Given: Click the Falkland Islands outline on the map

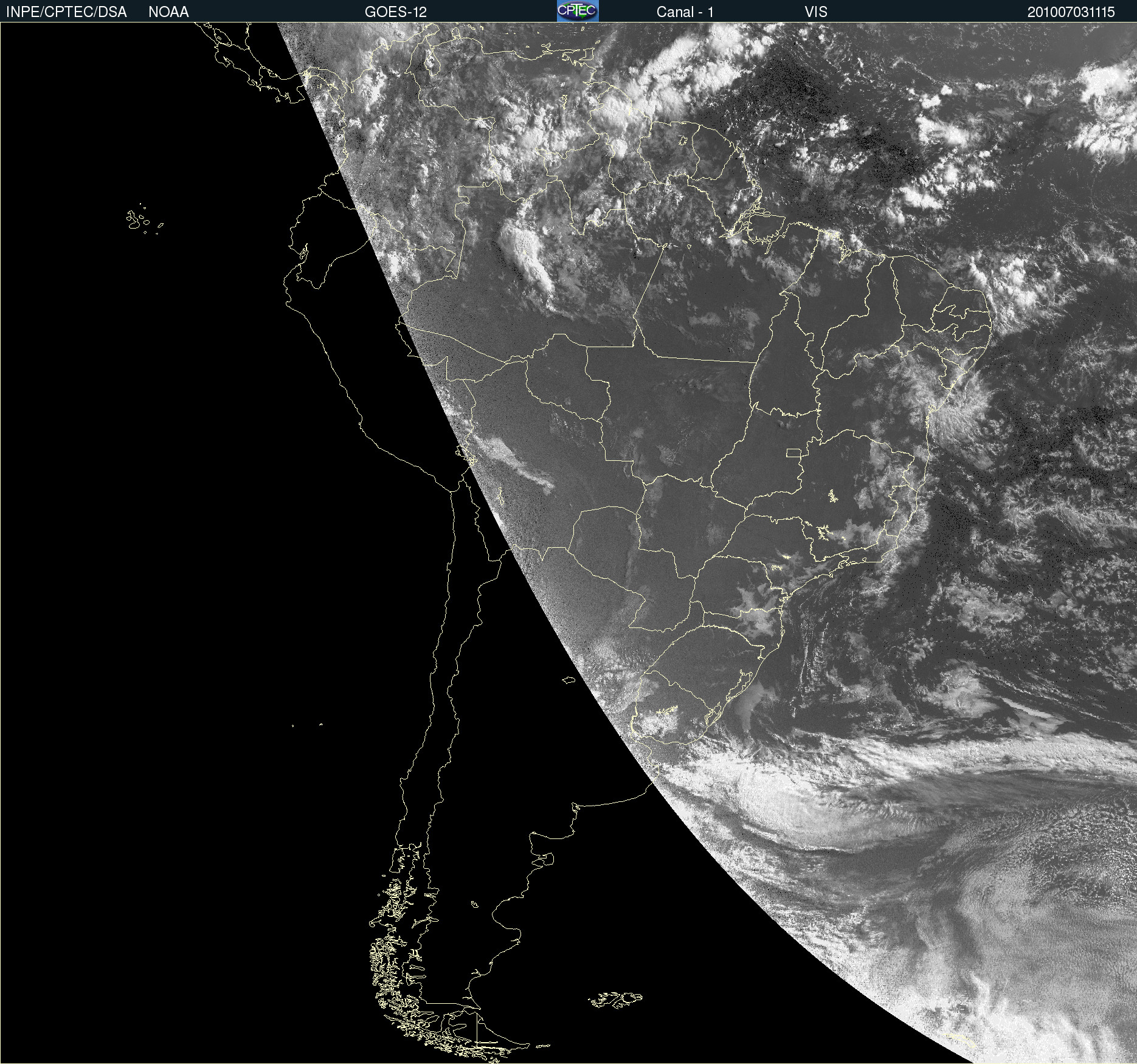Looking at the screenshot, I should click(x=615, y=1000).
